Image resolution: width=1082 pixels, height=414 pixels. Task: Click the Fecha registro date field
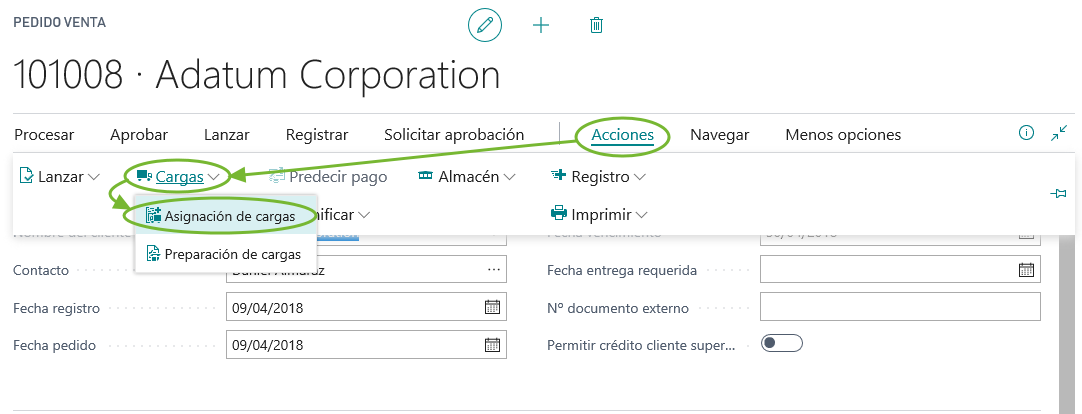coord(366,307)
